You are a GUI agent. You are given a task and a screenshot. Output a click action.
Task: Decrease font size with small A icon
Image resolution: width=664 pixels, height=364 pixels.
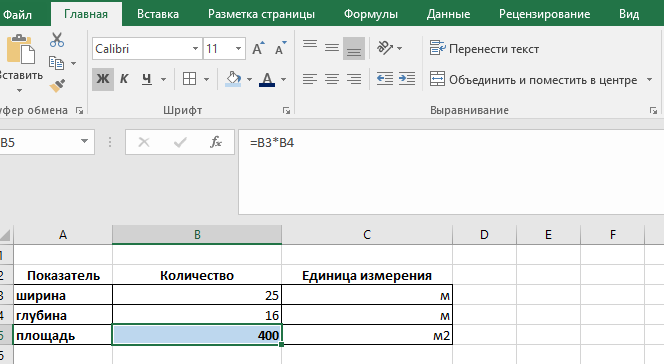point(280,49)
